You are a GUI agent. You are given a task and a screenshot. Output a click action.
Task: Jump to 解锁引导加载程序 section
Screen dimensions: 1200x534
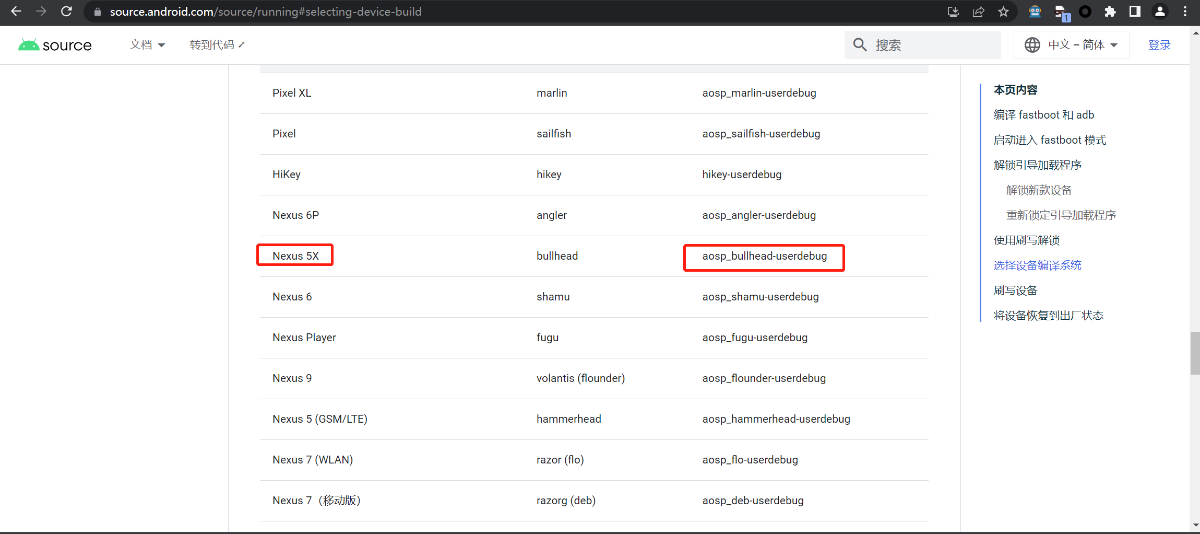[x=1037, y=165]
